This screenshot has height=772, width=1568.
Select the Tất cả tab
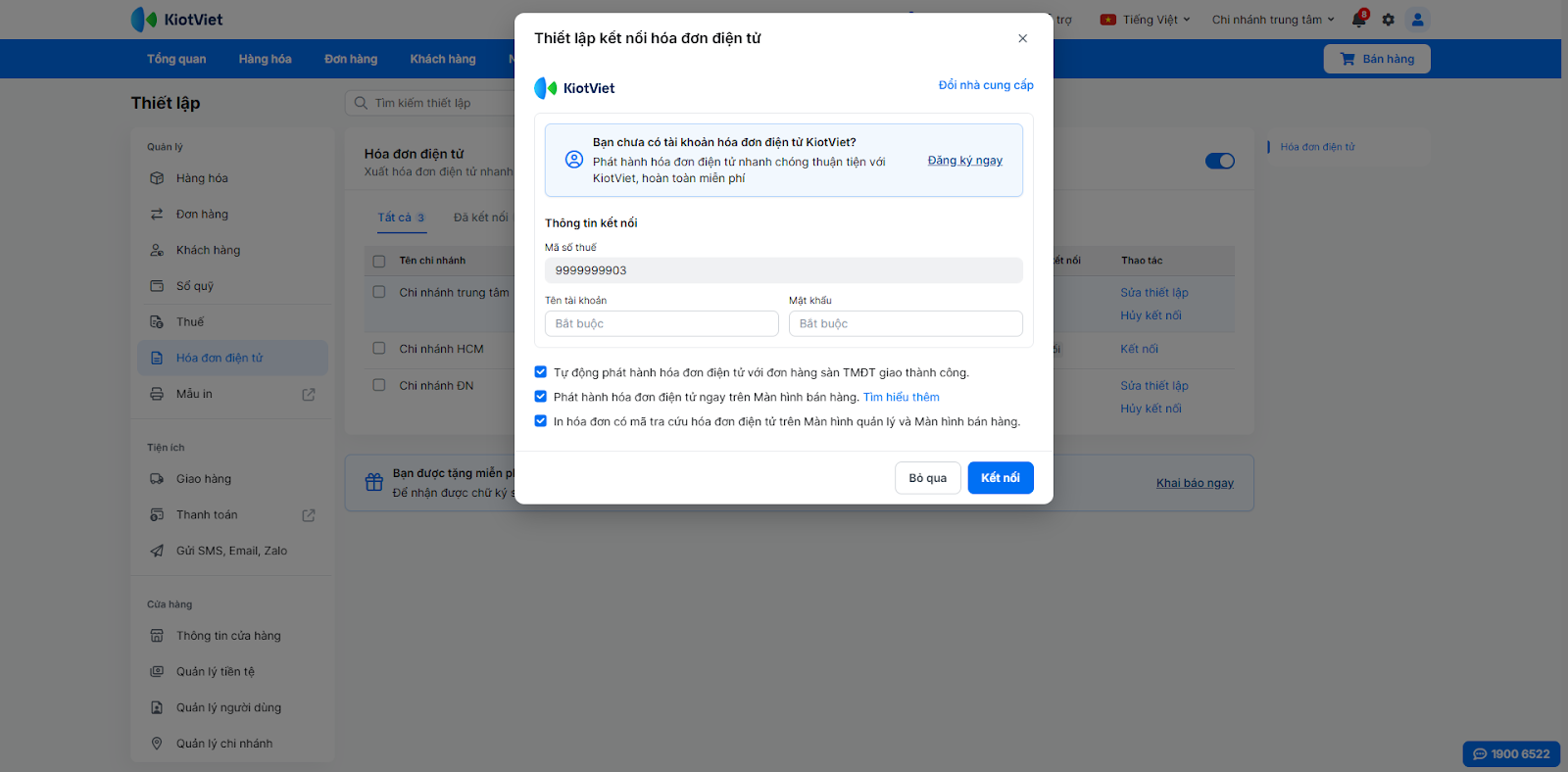point(401,217)
